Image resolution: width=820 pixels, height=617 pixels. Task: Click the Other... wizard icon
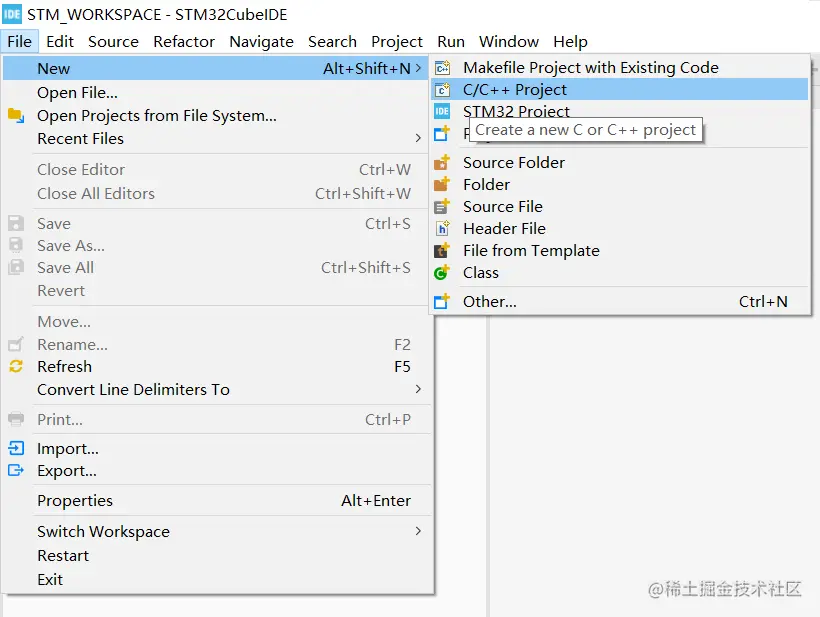[x=442, y=301]
